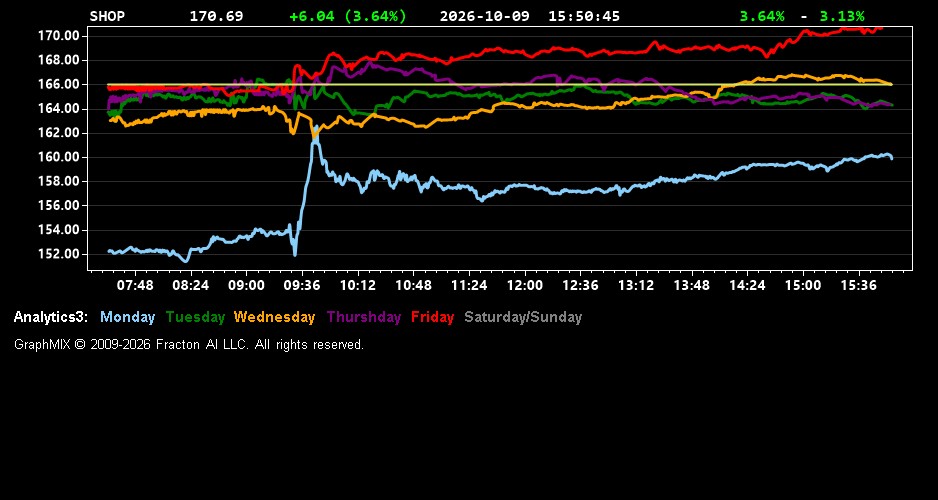938x500 pixels.
Task: Click the 152.00 y-axis label
Action: (57, 254)
